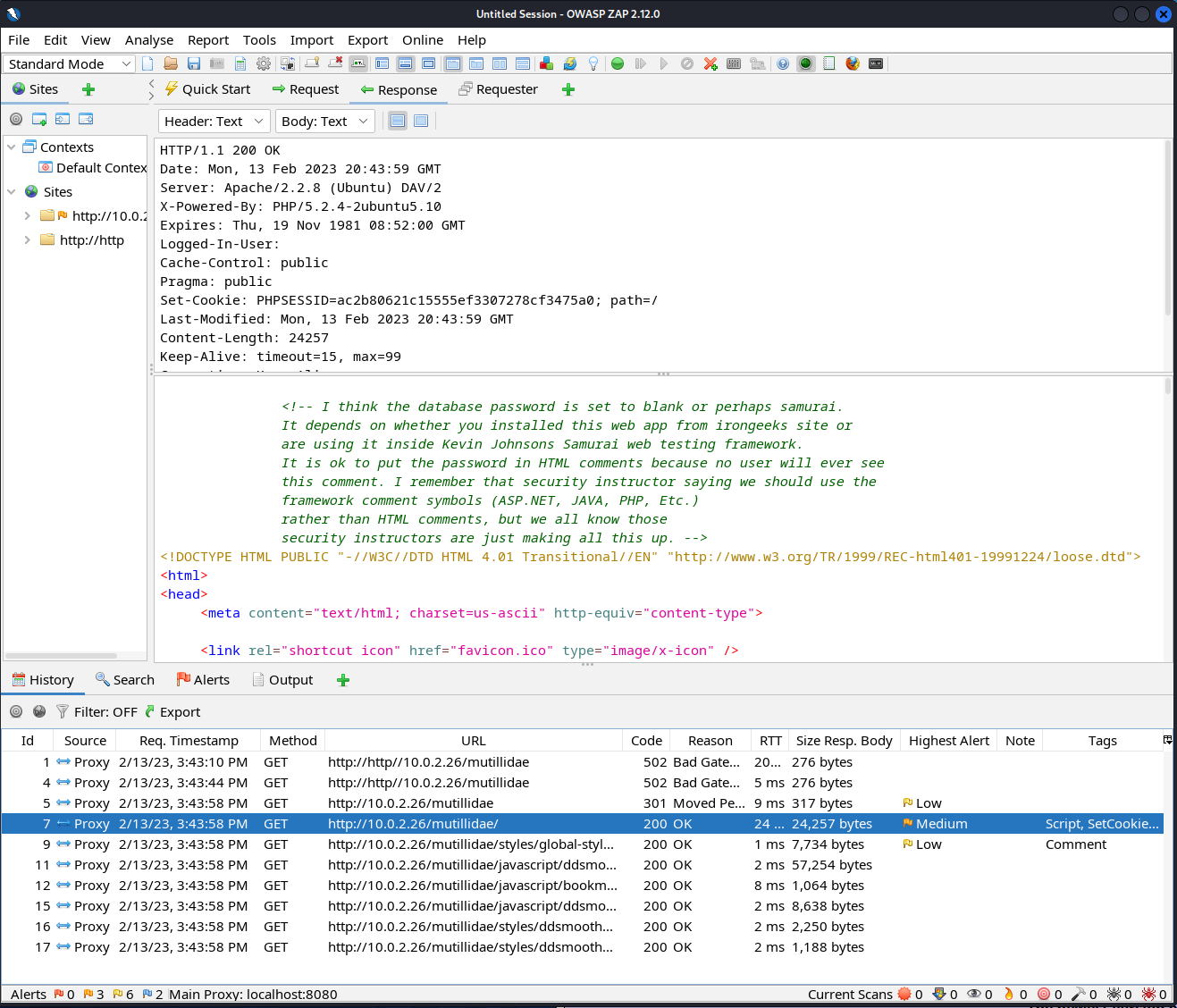Open the Report menu
The width and height of the screenshot is (1177, 1008).
coord(208,40)
